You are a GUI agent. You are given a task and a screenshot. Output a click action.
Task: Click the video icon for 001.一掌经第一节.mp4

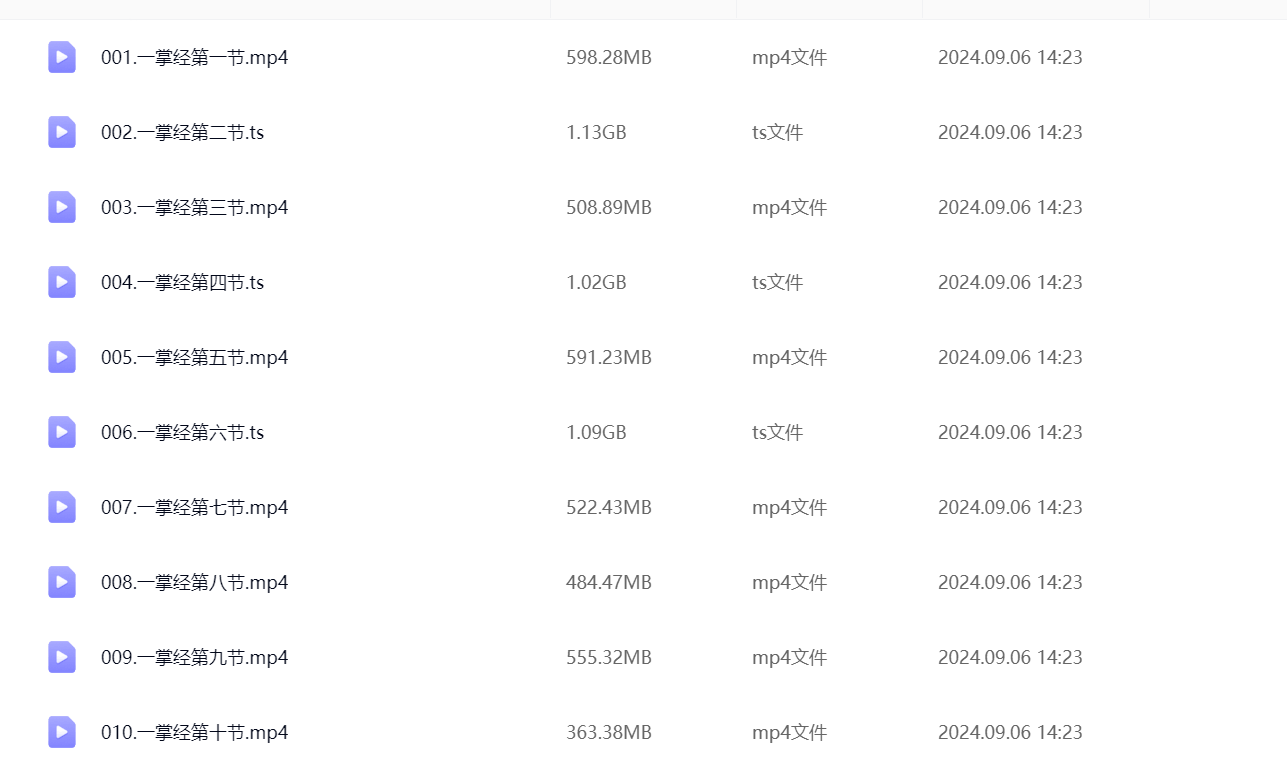pos(62,57)
